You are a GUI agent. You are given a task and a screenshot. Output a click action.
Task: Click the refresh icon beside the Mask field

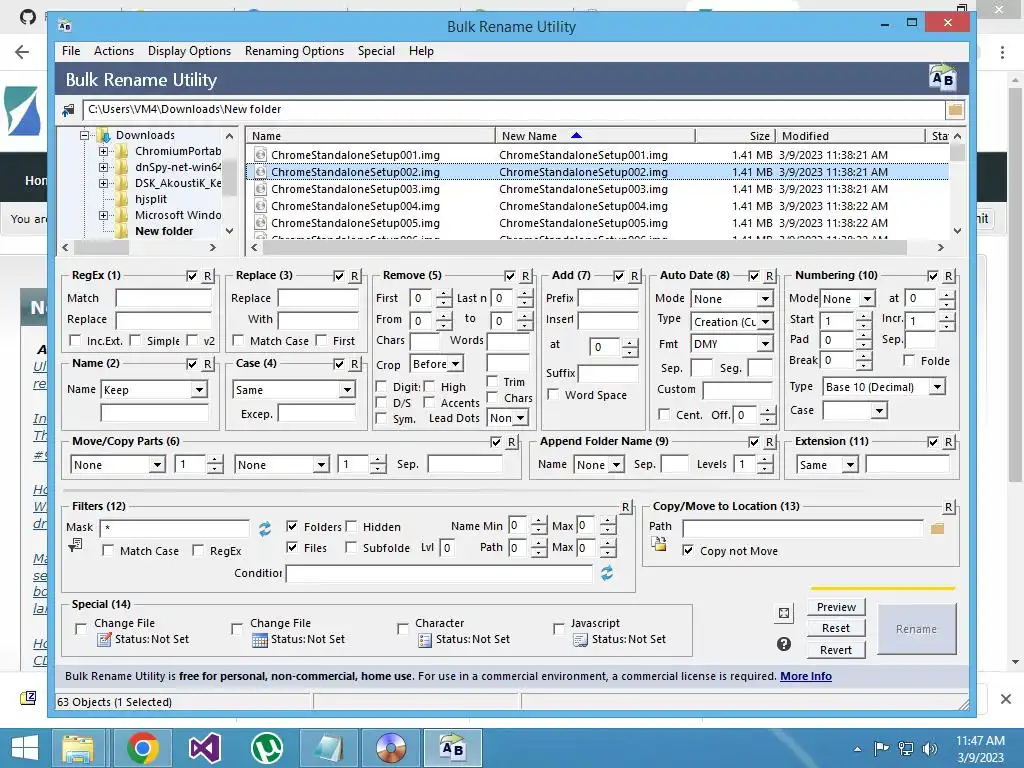point(264,528)
